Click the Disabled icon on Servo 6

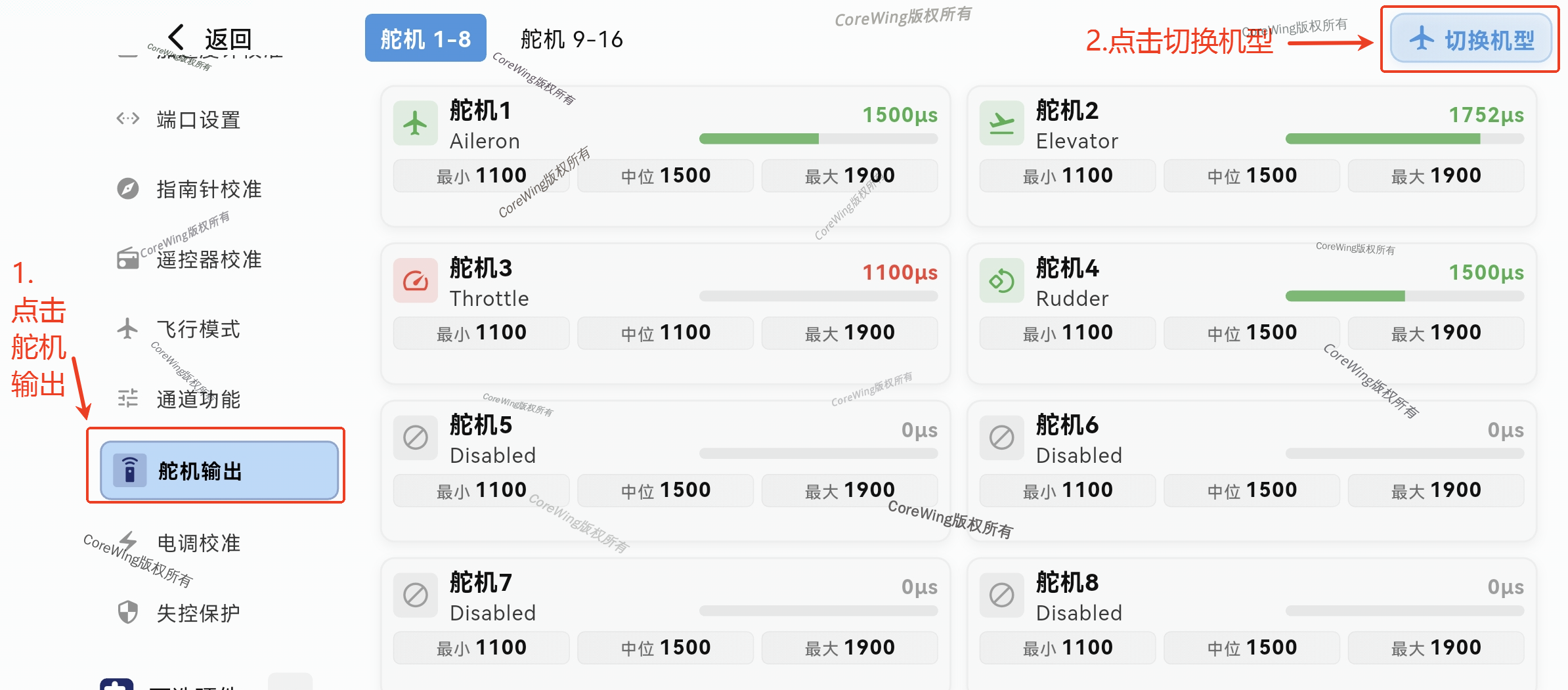(1001, 438)
